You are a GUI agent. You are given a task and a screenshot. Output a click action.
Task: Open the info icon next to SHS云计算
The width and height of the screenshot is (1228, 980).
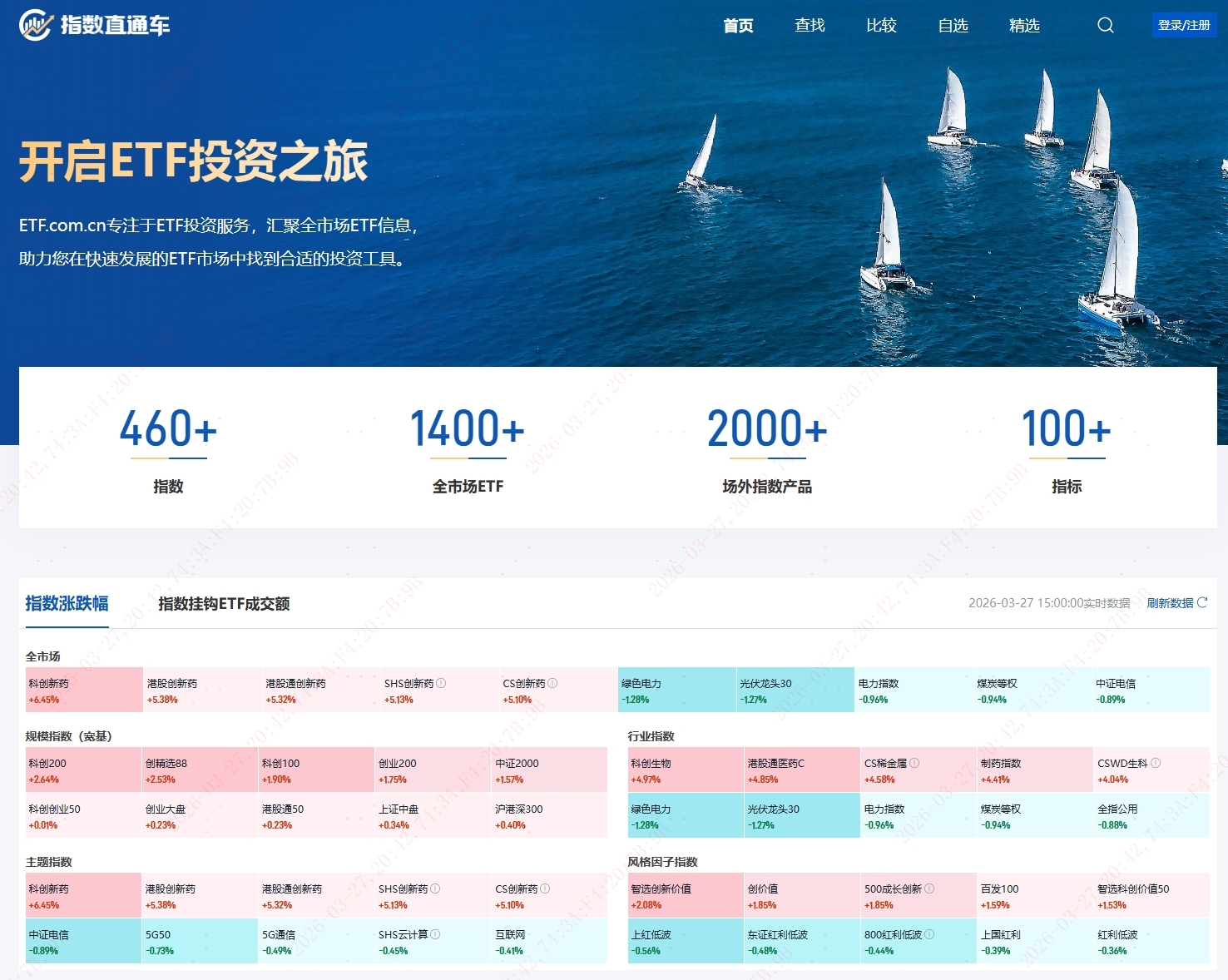[x=437, y=933]
